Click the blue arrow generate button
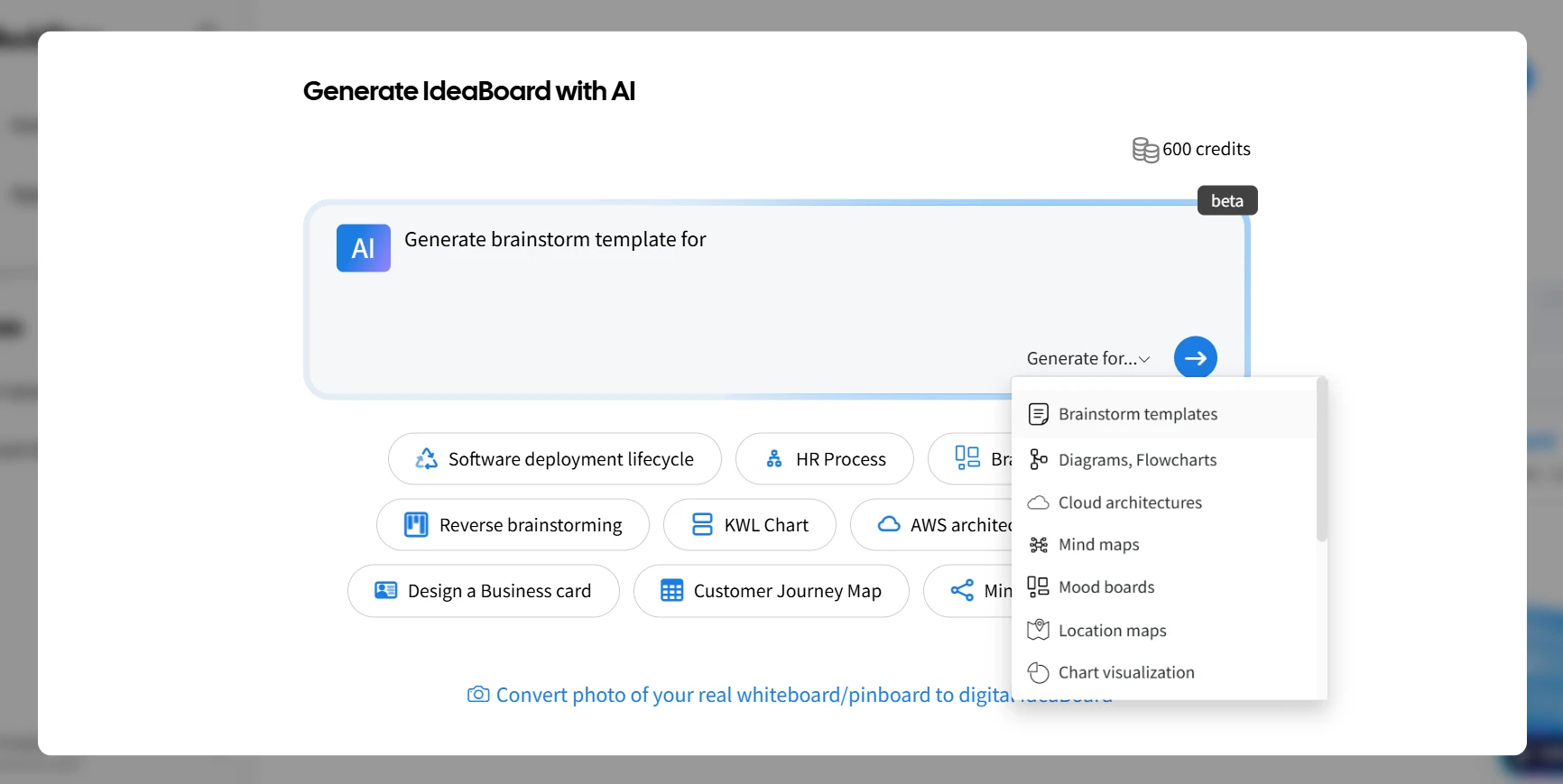Screen dimensions: 1563x784 coord(1195,356)
